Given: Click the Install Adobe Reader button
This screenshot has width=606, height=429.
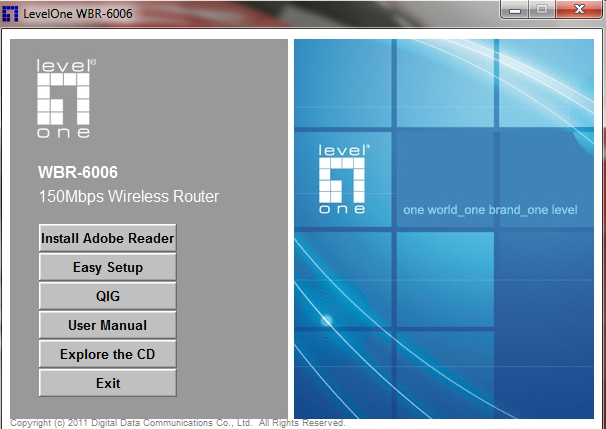Looking at the screenshot, I should (x=107, y=238).
